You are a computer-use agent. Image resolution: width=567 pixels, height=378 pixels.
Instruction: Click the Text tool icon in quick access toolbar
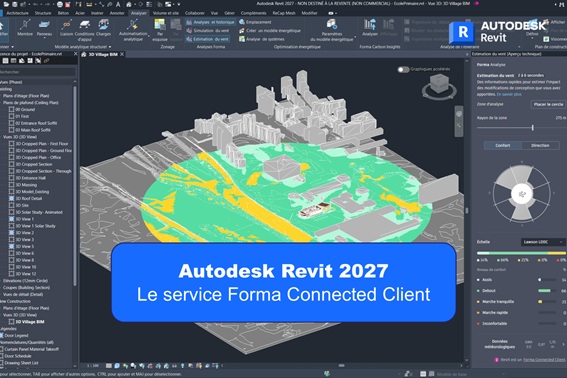click(118, 4)
